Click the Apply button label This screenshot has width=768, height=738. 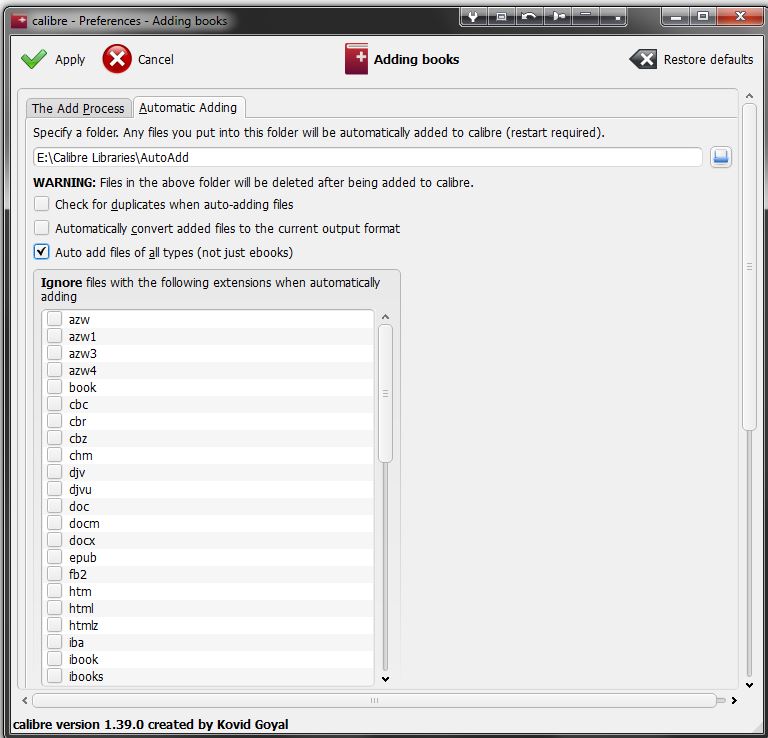(x=70, y=59)
